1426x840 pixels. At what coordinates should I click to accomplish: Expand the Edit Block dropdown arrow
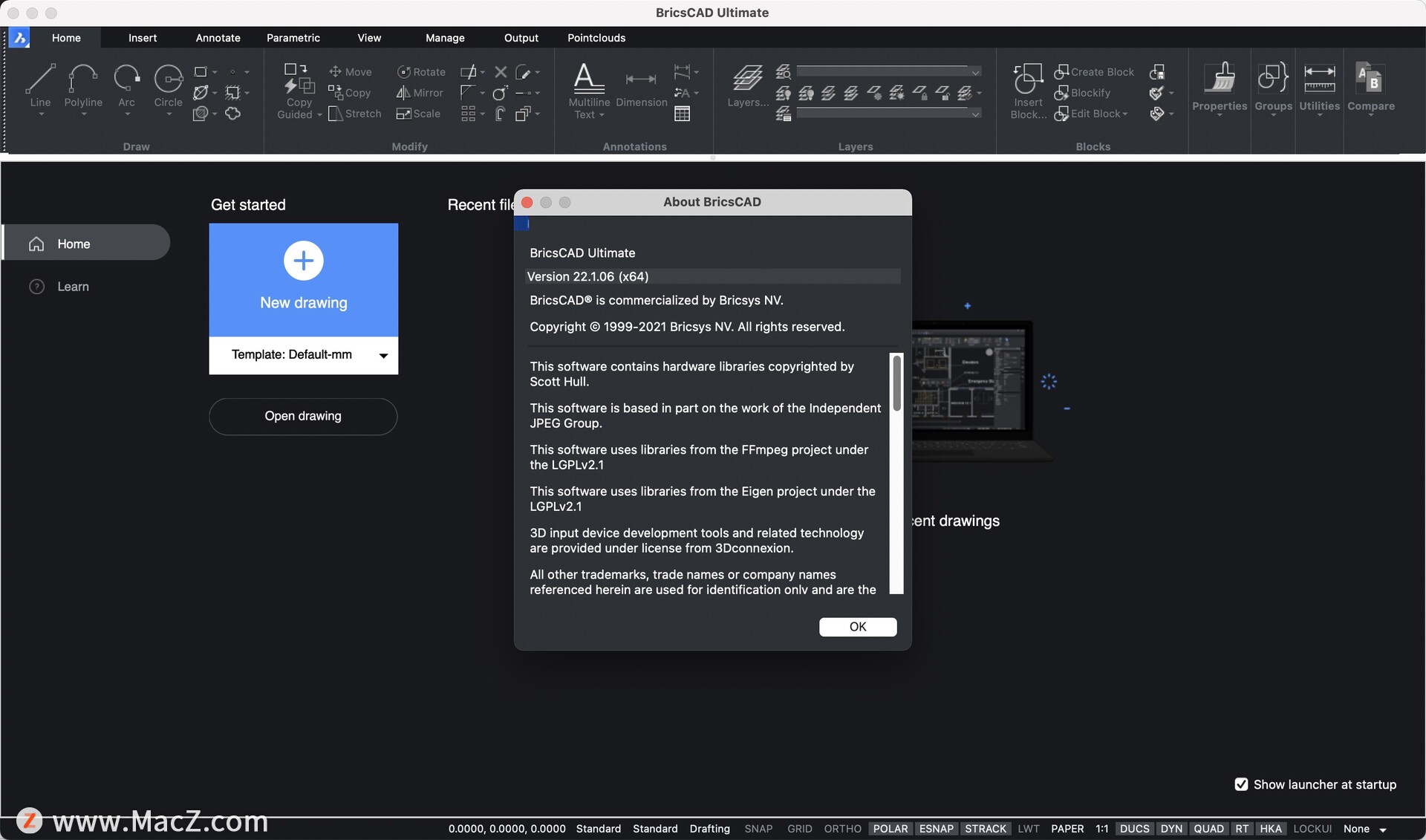pyautogui.click(x=1125, y=114)
